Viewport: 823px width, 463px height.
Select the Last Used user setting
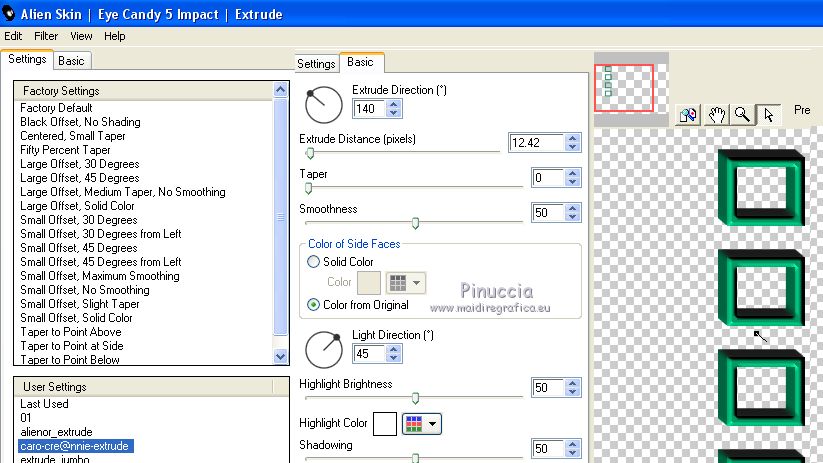click(44, 404)
